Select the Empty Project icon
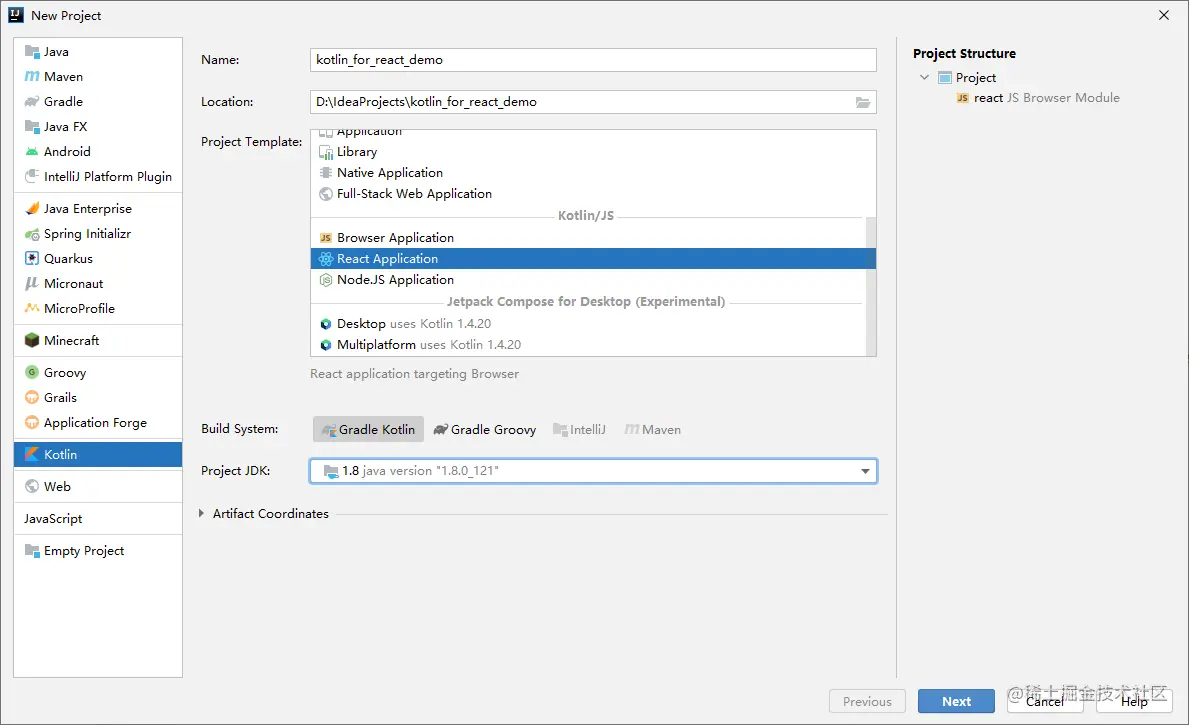This screenshot has width=1189, height=725. point(32,551)
